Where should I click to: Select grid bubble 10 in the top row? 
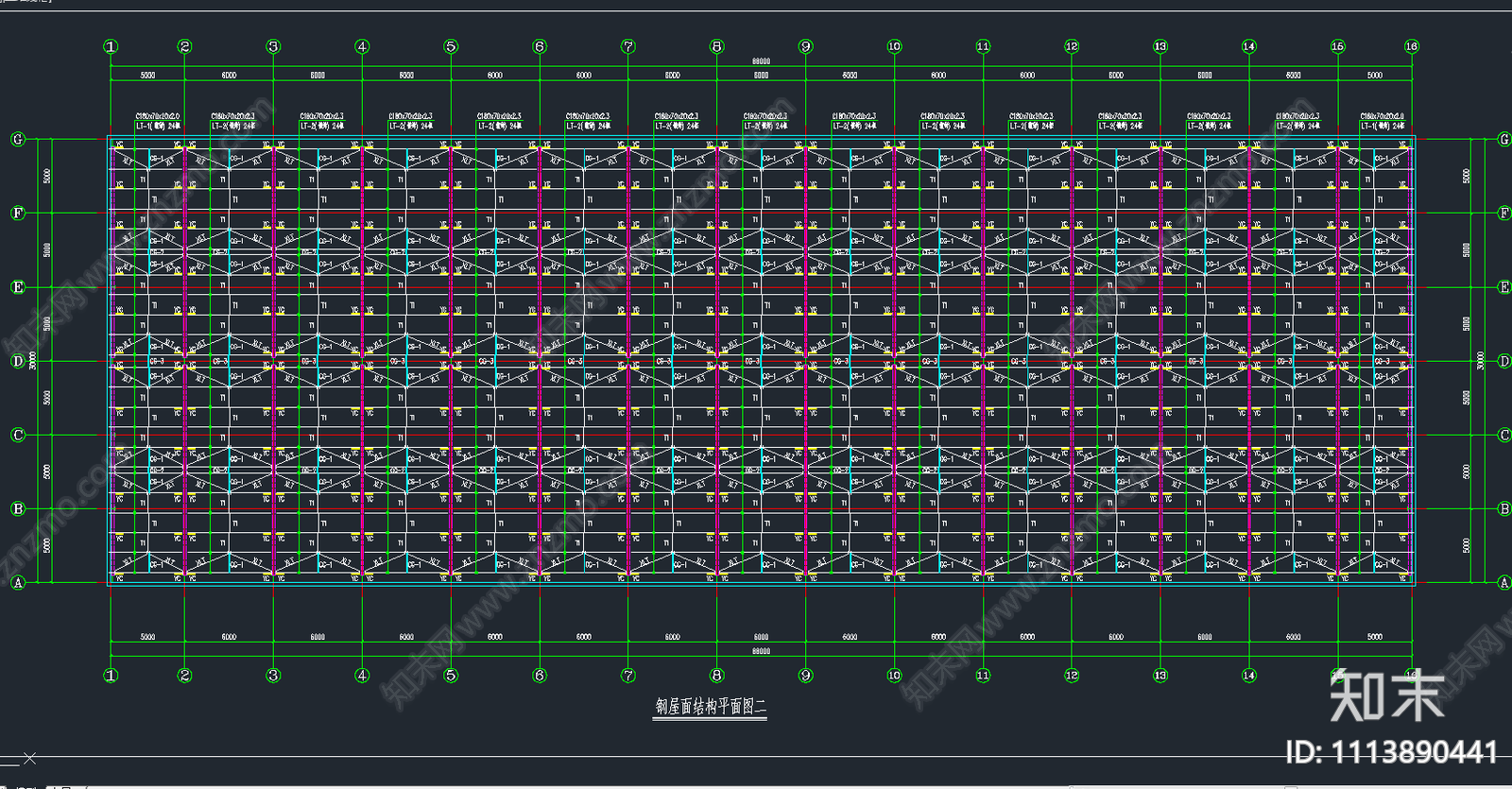(894, 46)
